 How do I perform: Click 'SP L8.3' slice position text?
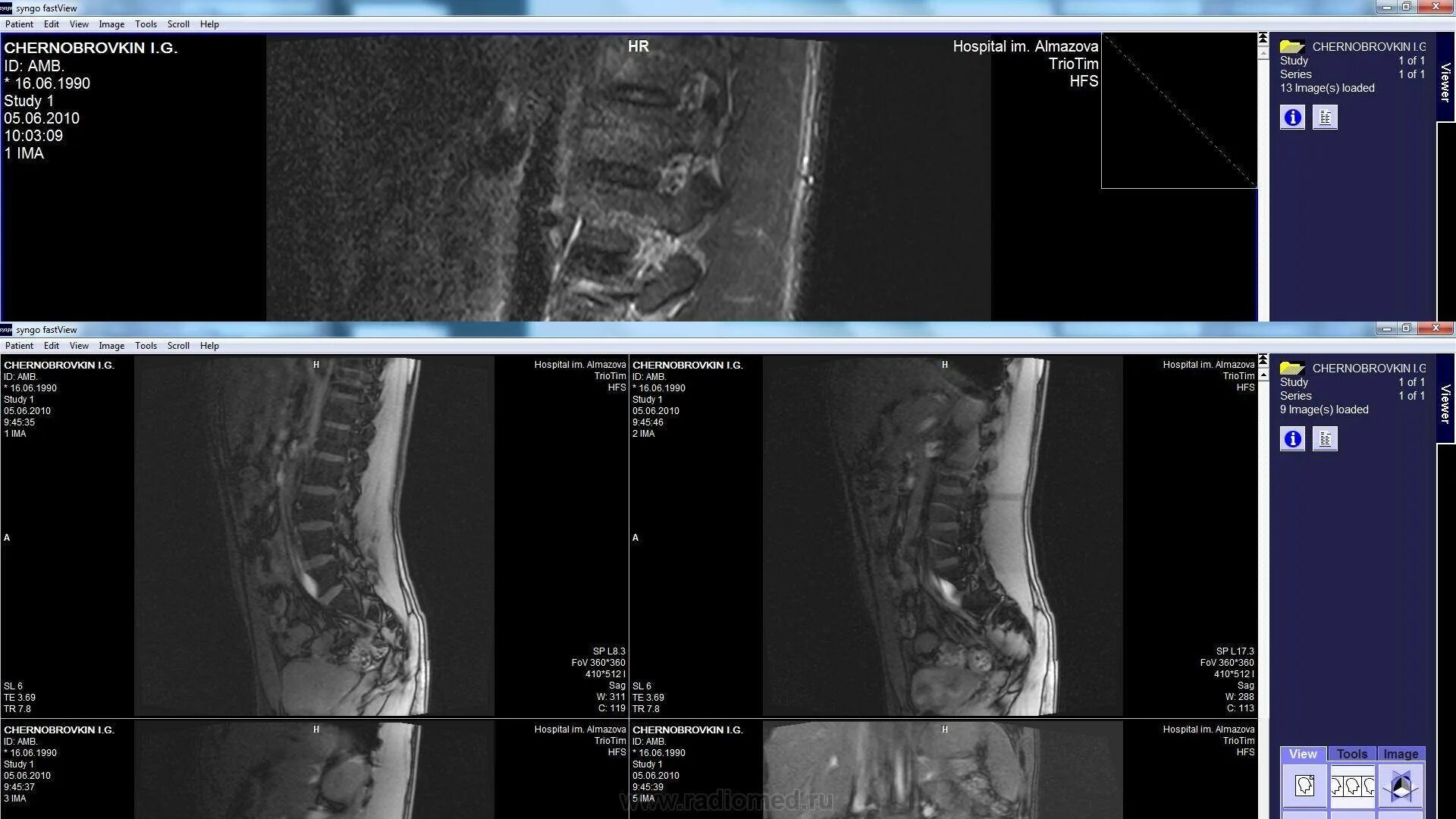609,651
